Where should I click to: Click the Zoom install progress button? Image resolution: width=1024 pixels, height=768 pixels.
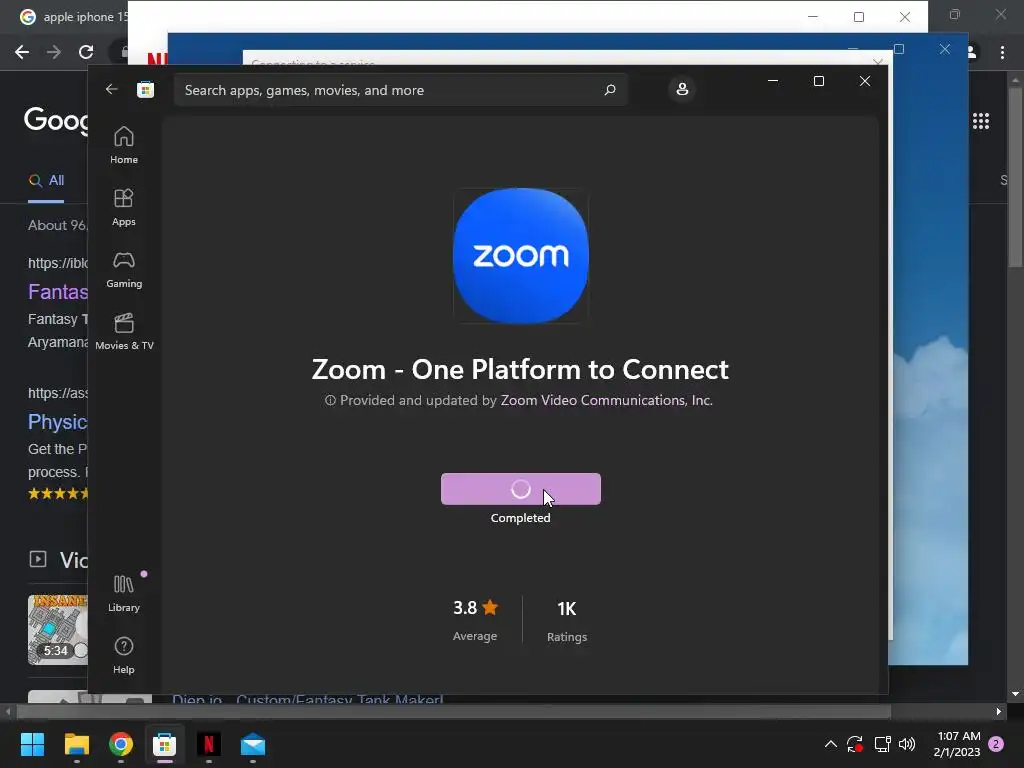[520, 488]
